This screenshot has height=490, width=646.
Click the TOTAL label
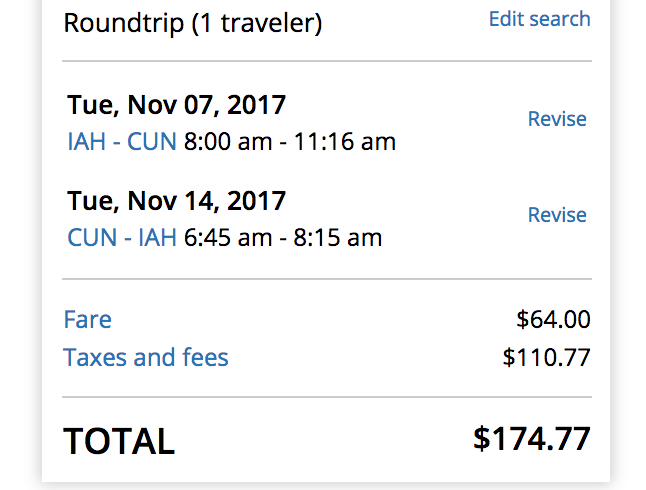119,441
